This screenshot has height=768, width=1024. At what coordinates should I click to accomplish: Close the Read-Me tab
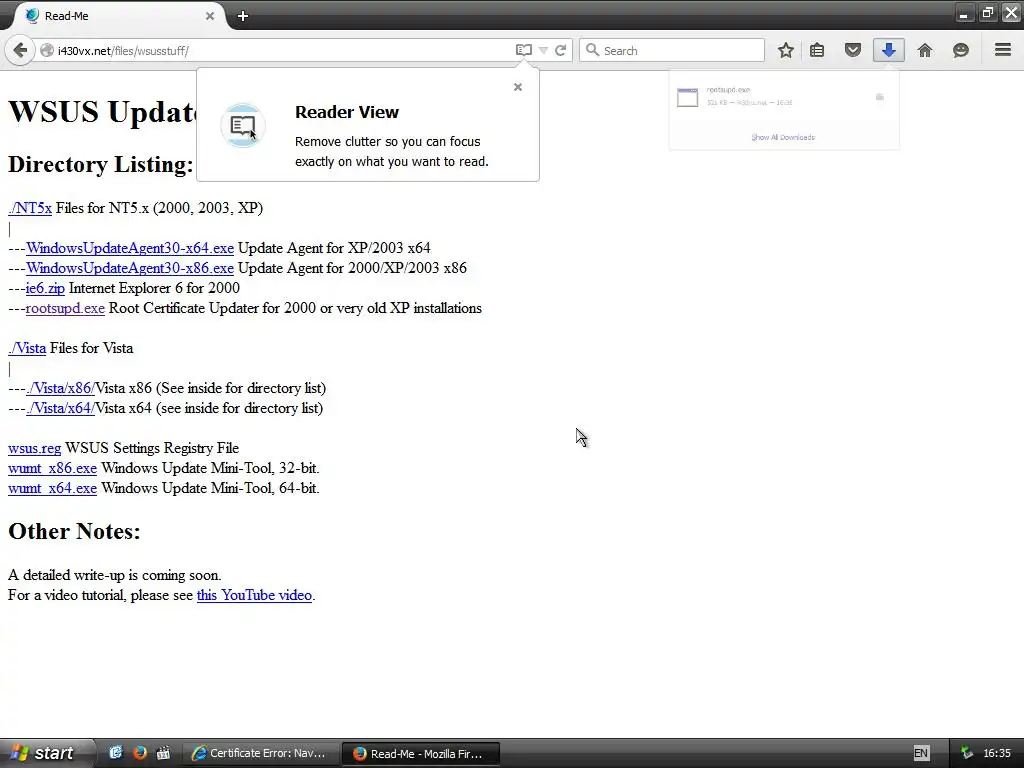[210, 16]
